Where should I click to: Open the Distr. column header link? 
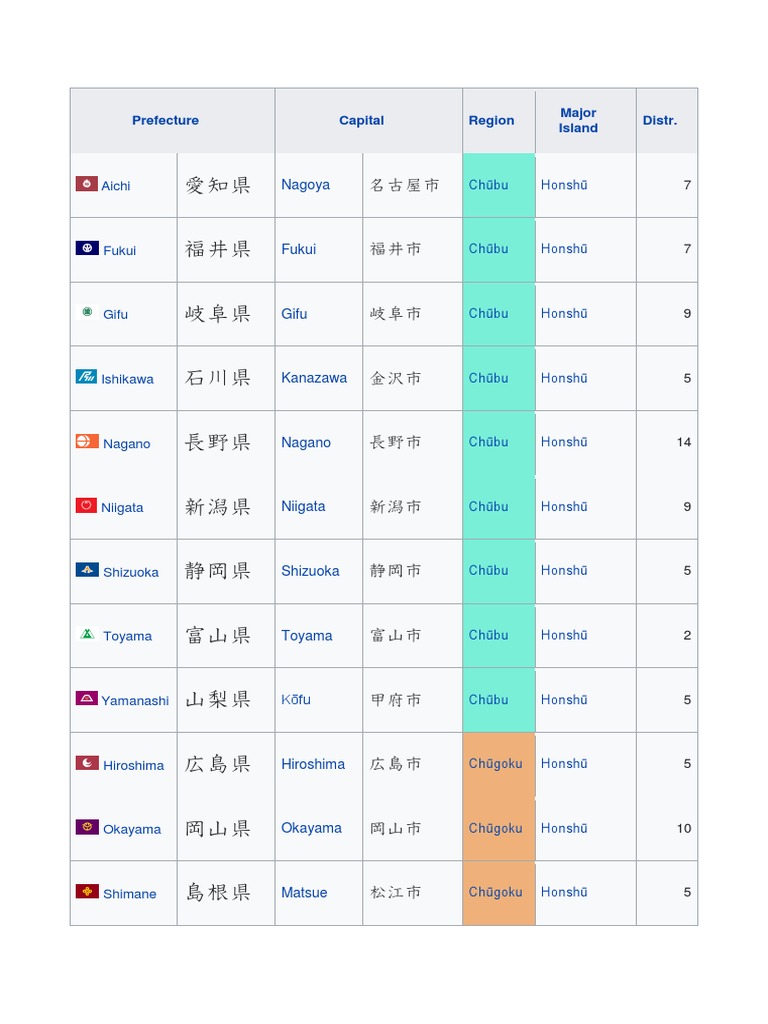660,120
